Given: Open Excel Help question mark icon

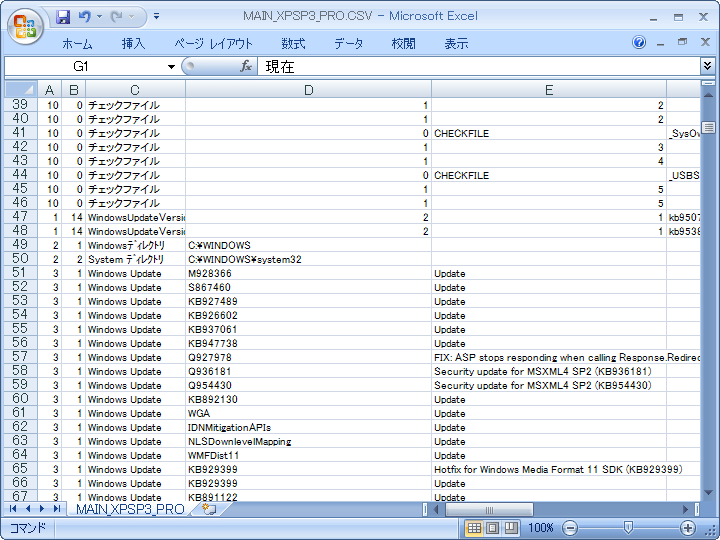Looking at the screenshot, I should [639, 43].
